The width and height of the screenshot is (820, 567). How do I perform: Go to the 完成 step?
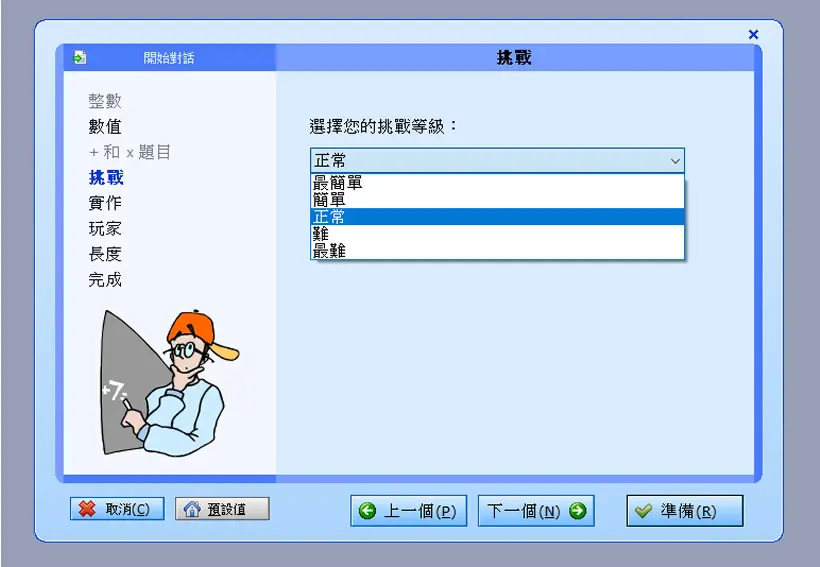105,280
